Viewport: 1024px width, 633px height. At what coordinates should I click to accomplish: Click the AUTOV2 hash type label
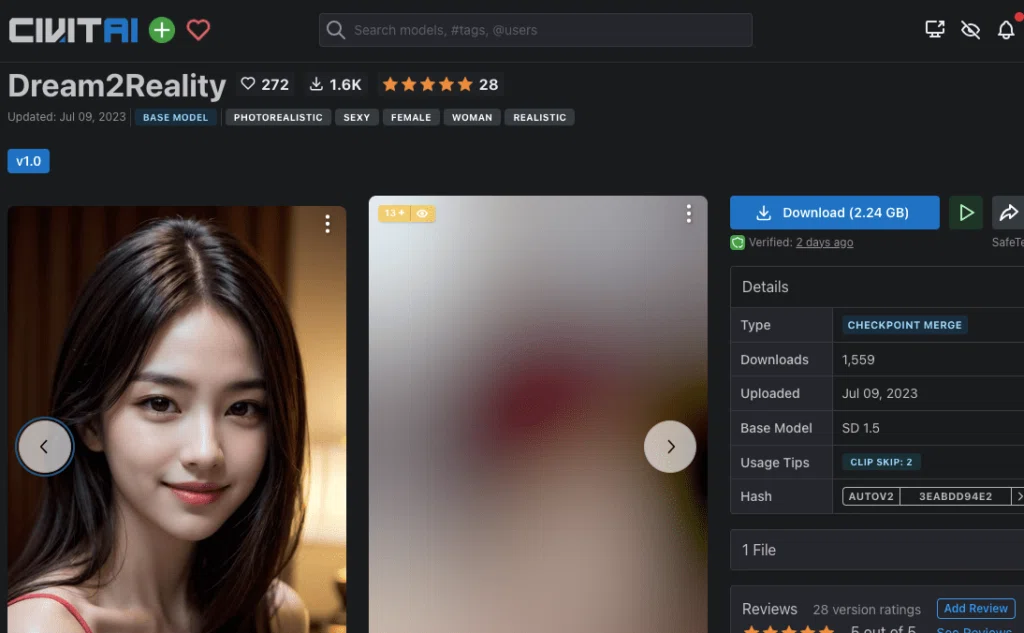[871, 496]
